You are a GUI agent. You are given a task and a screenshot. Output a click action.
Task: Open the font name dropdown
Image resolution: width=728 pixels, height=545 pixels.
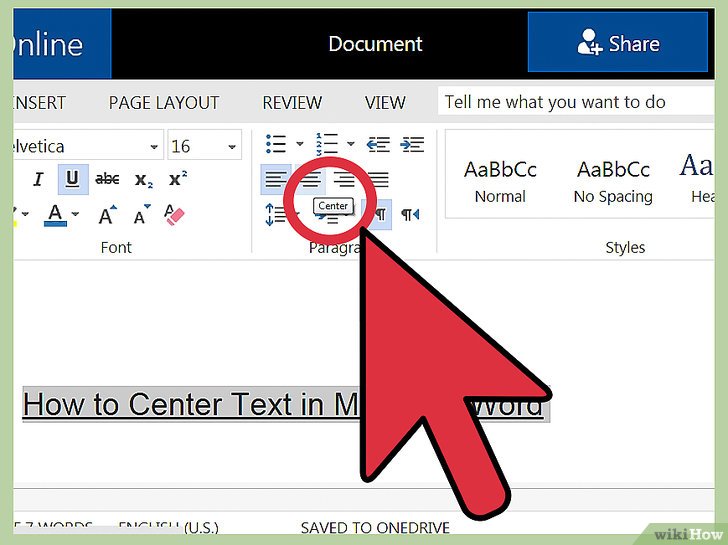[x=154, y=147]
